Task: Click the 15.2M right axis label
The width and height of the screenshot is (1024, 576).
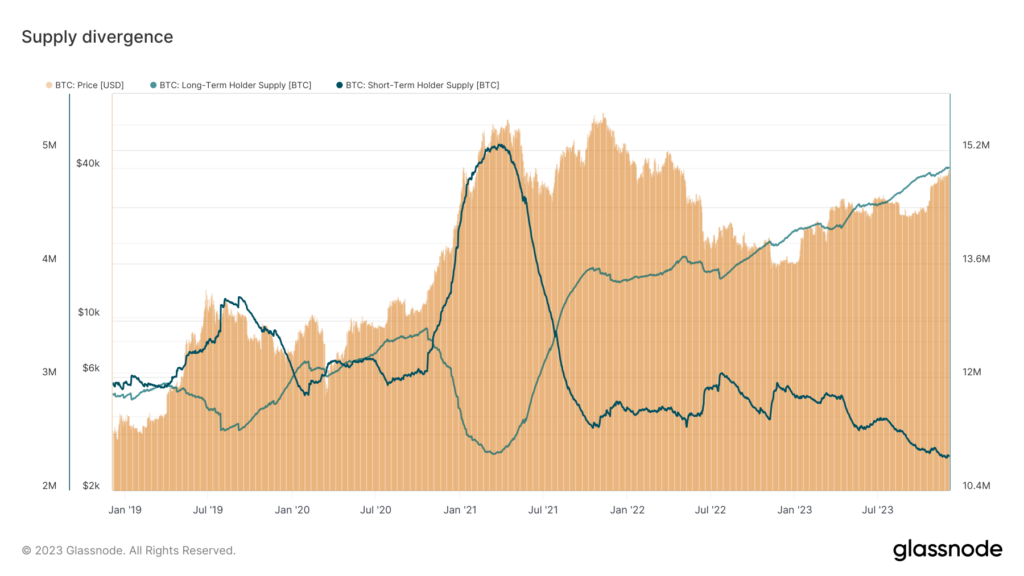Action: point(975,145)
